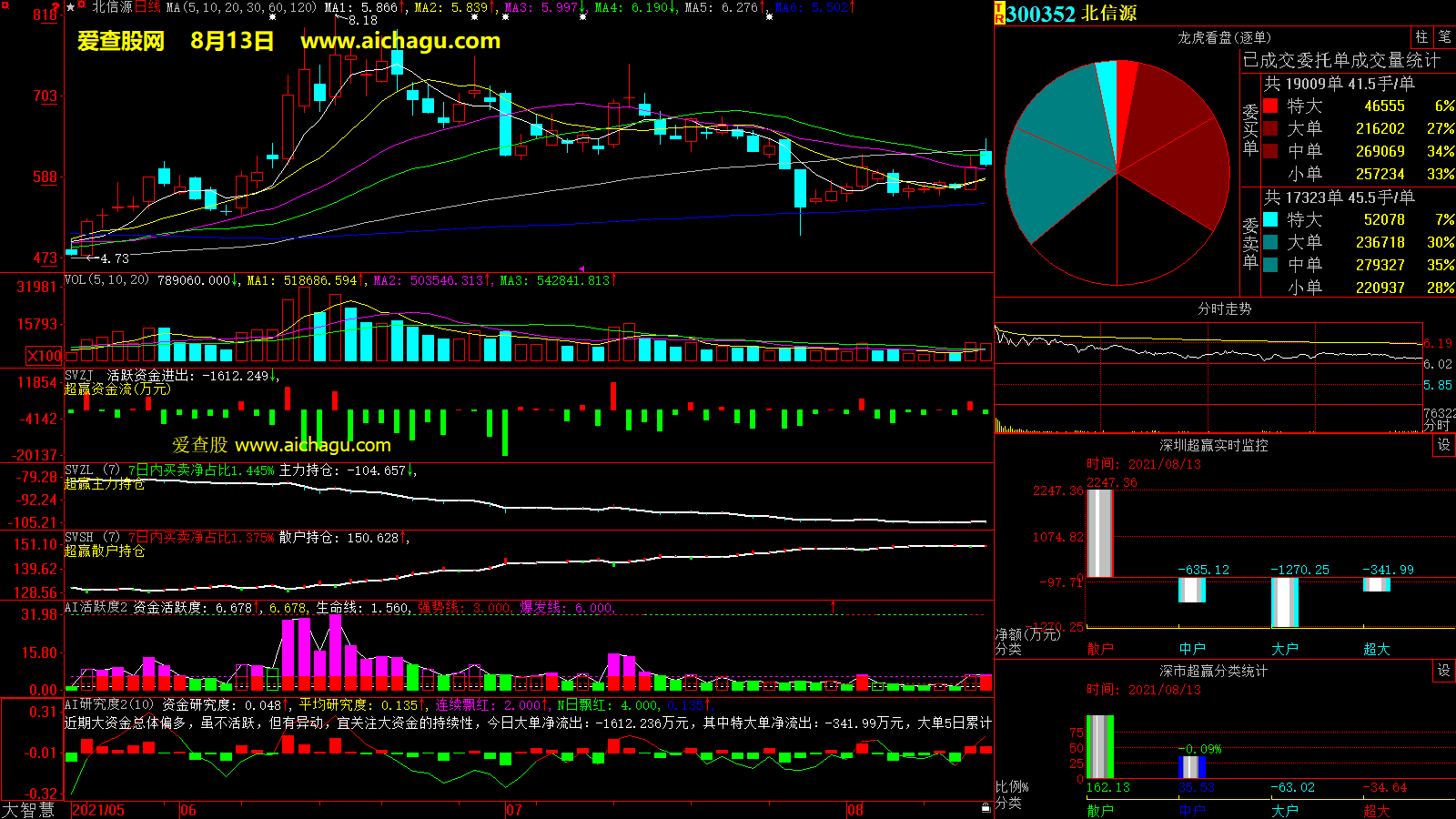This screenshot has height=819, width=1456.
Task: Click the cyan 特大 sell-order legend square
Action: [x=1270, y=220]
